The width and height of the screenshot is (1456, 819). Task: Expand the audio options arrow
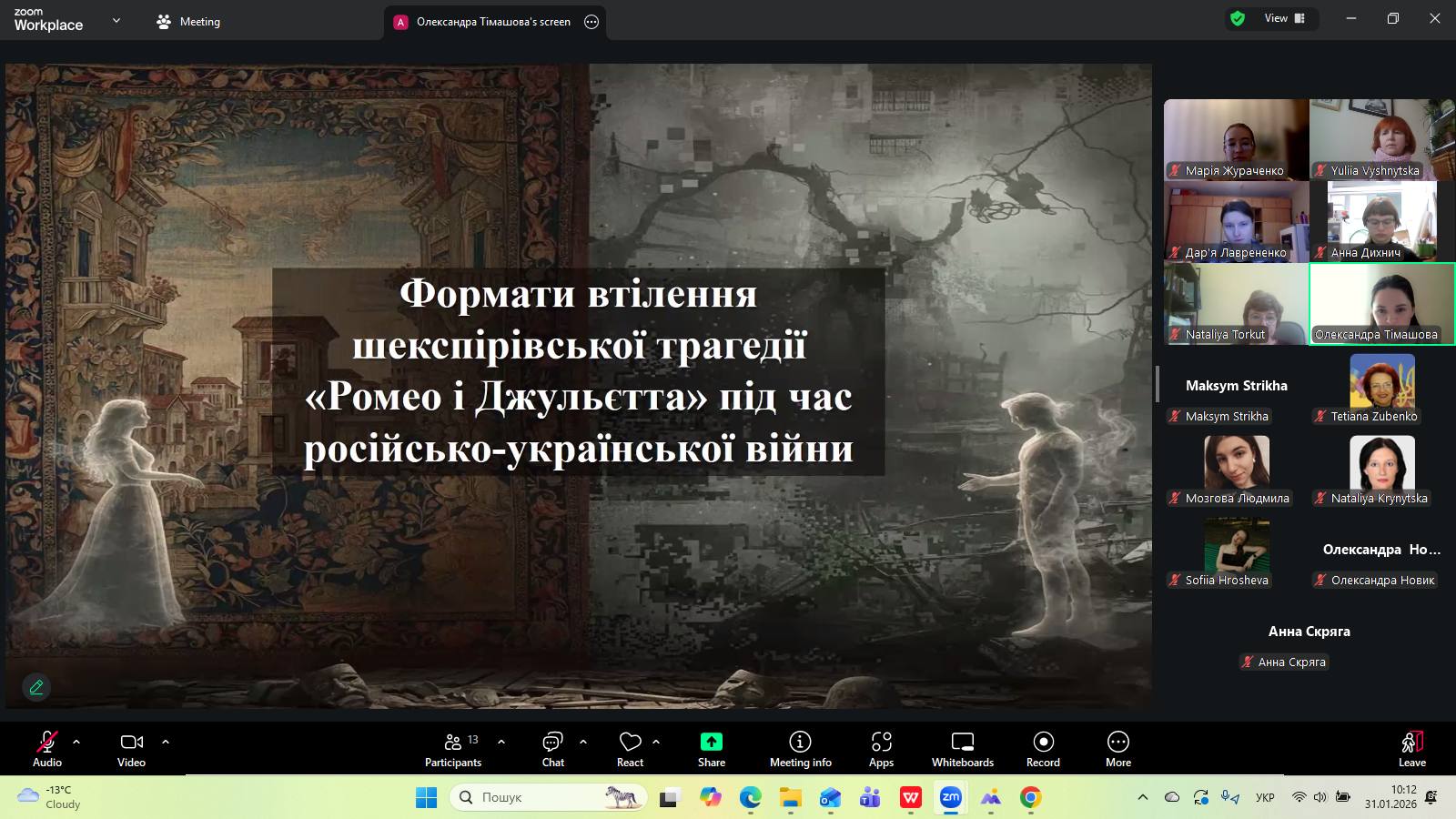click(76, 742)
